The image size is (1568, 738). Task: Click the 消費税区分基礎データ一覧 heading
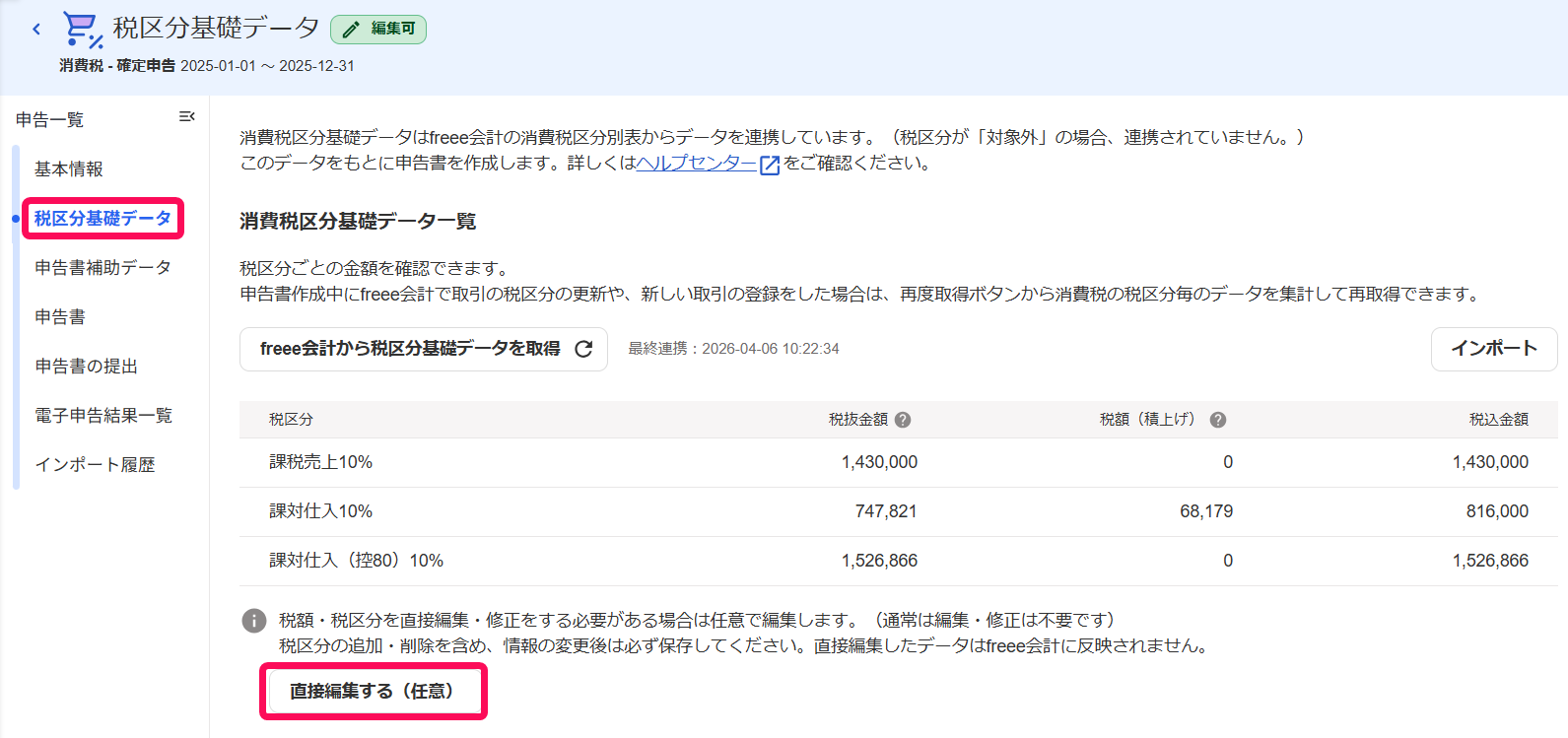(358, 222)
